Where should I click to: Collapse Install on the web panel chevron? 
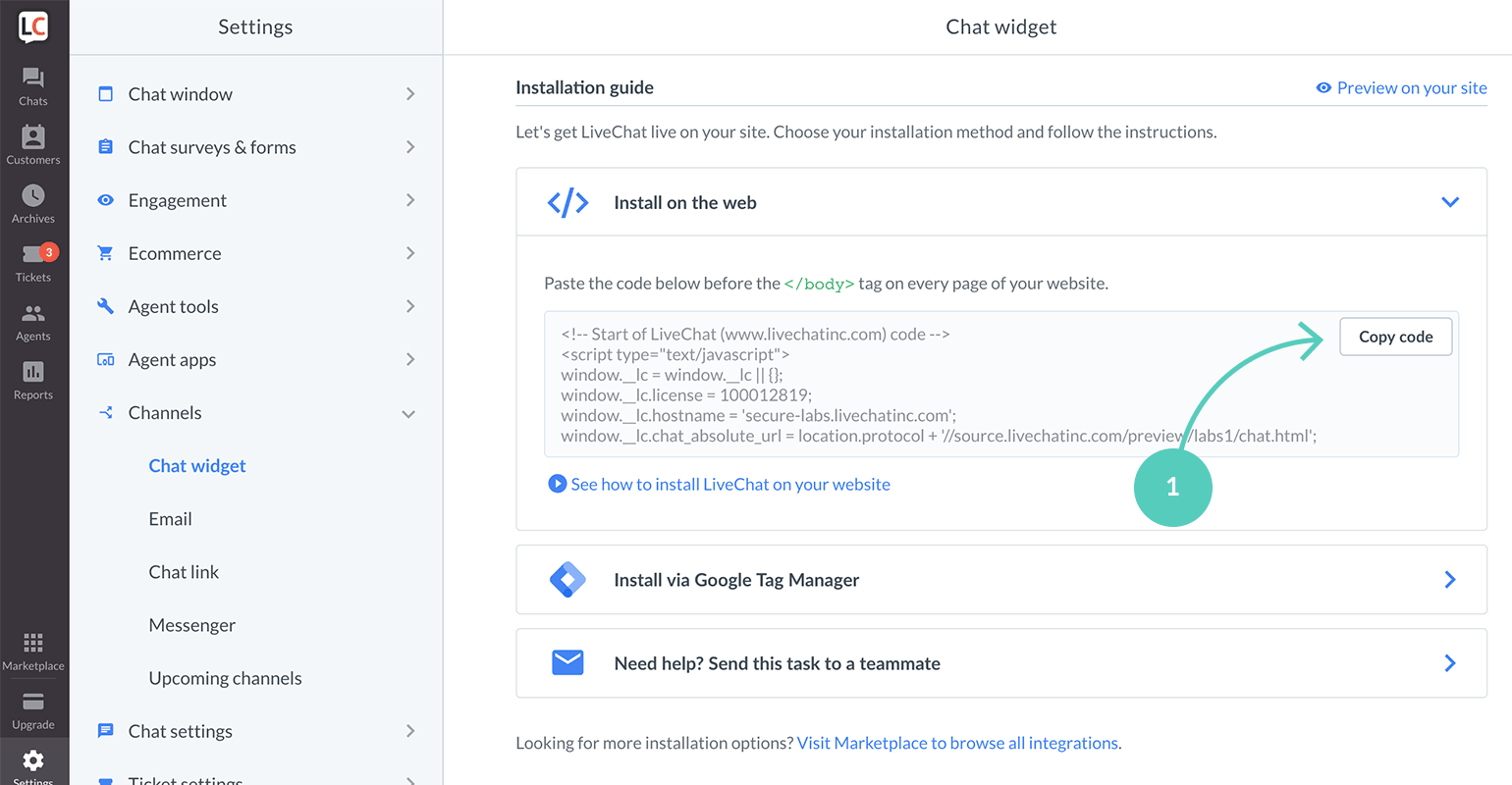tap(1450, 202)
